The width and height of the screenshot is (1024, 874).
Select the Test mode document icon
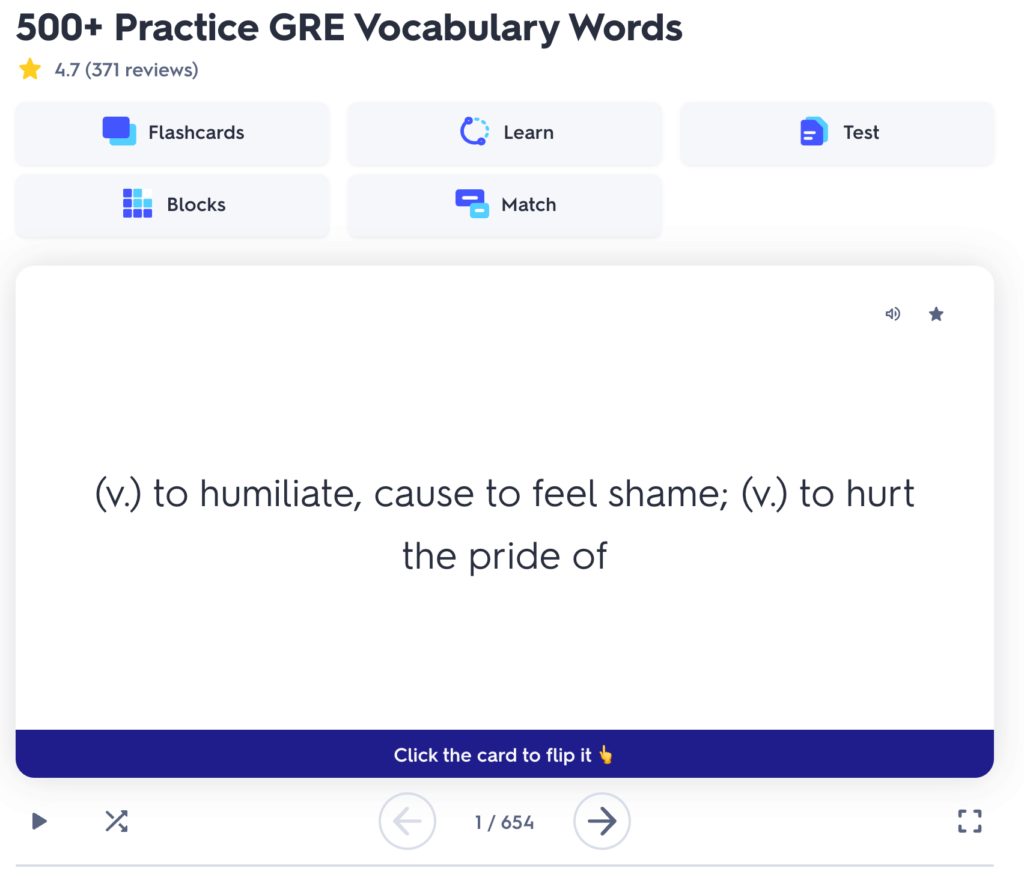click(813, 131)
